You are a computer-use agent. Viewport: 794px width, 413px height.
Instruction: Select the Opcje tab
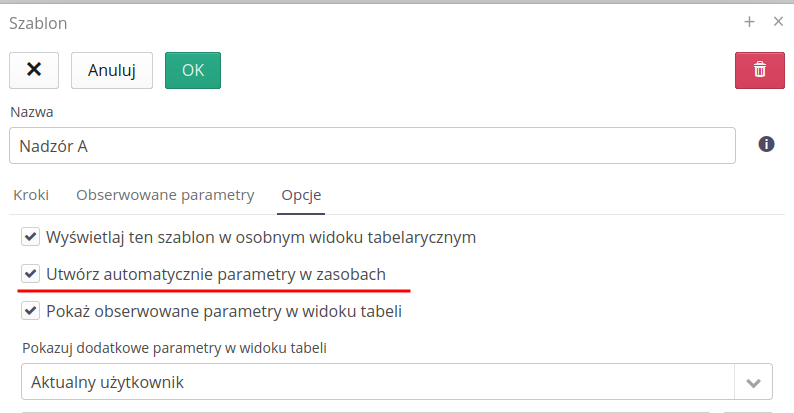301,195
